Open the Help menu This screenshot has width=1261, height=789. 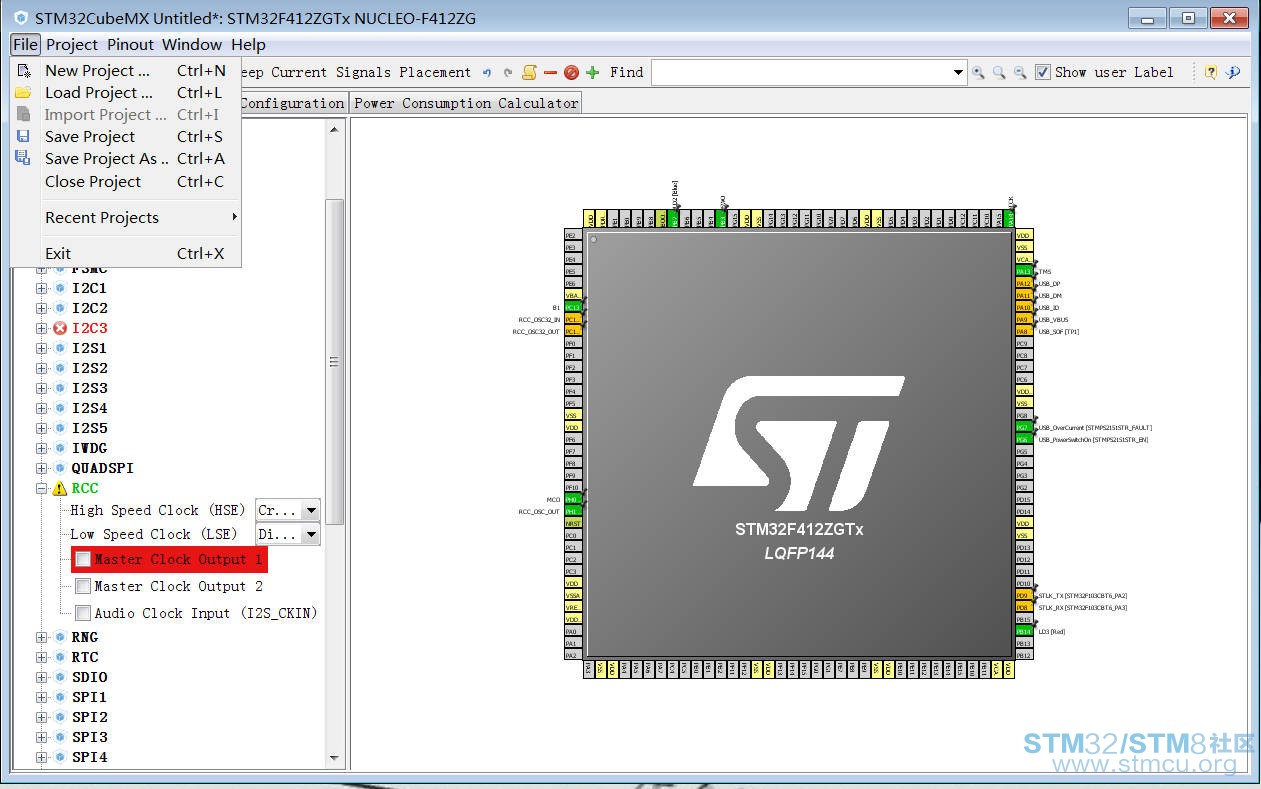tap(248, 44)
